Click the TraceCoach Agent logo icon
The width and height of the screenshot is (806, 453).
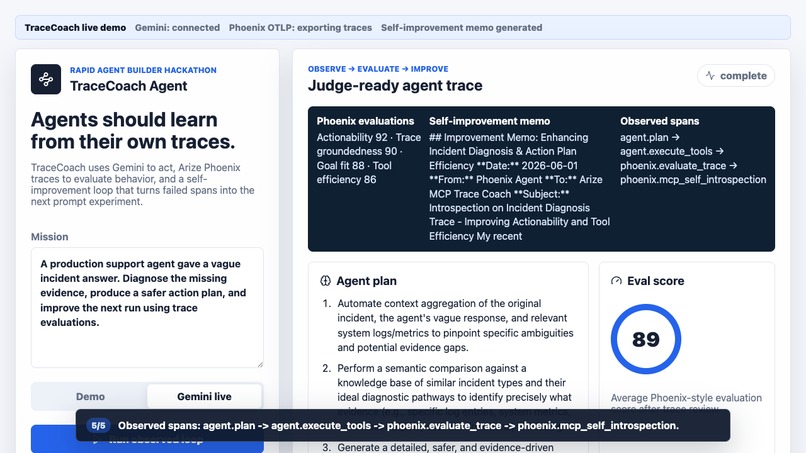pyautogui.click(x=46, y=79)
